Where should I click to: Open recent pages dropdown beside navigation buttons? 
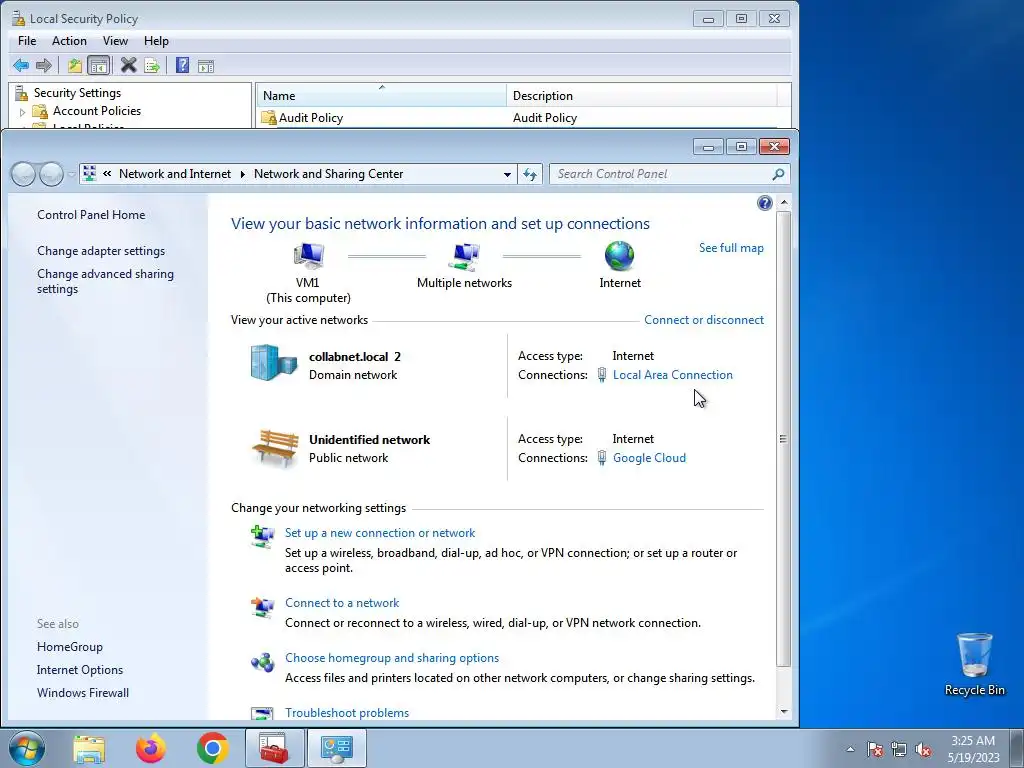[x=71, y=174]
